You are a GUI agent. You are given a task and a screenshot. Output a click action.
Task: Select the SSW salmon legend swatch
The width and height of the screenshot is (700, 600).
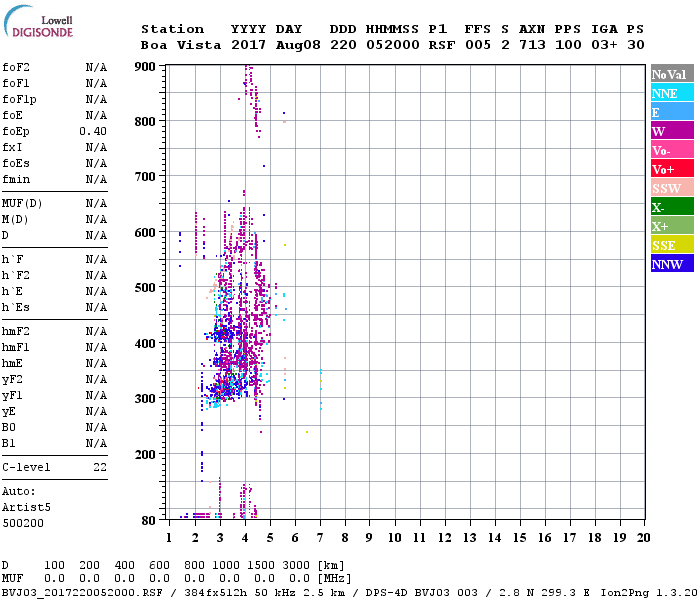coord(672,188)
